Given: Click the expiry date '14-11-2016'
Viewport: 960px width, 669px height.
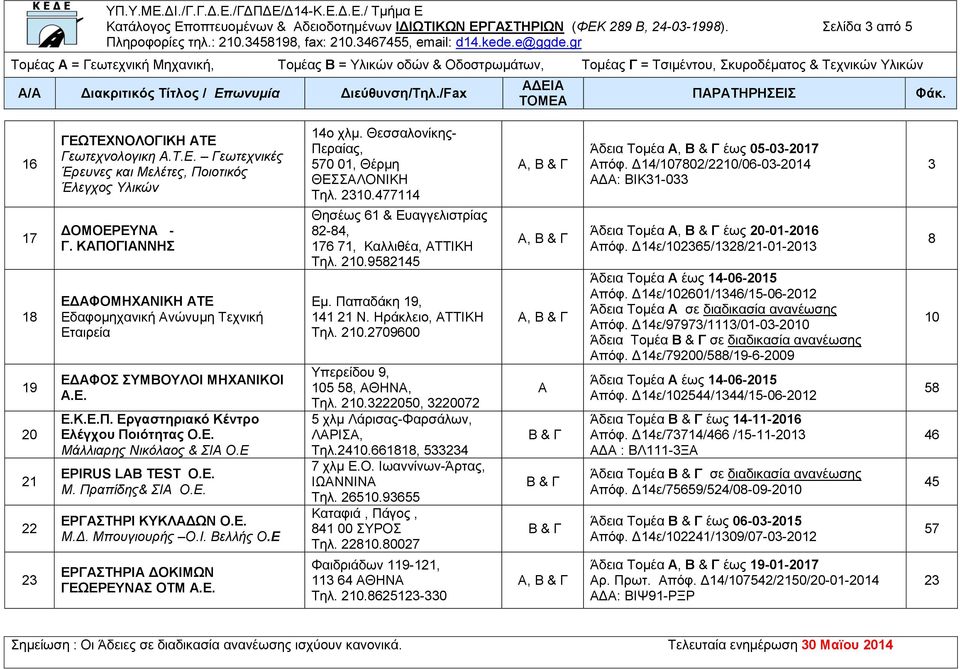Looking at the screenshot, I should pos(767,419).
